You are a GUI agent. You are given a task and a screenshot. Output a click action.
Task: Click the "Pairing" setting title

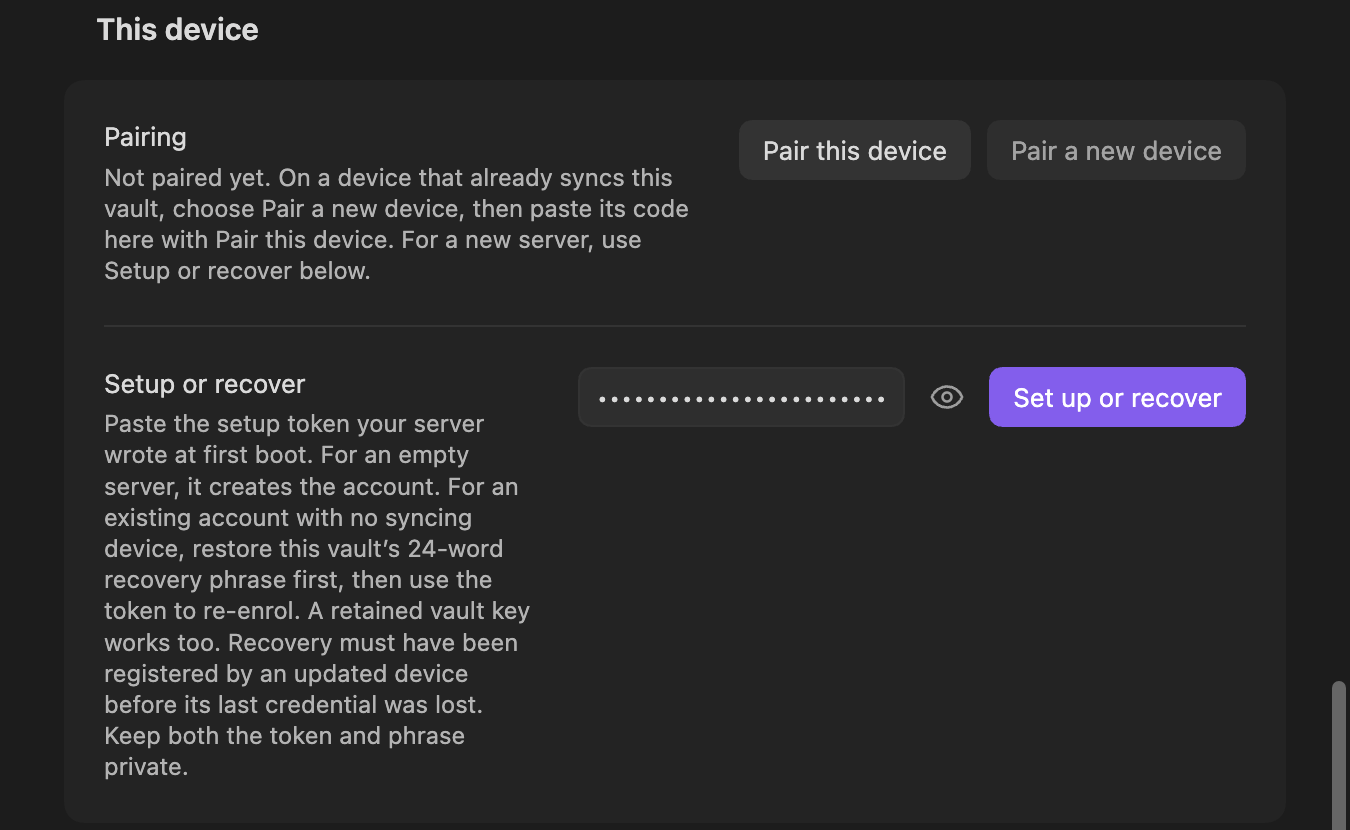(x=146, y=137)
